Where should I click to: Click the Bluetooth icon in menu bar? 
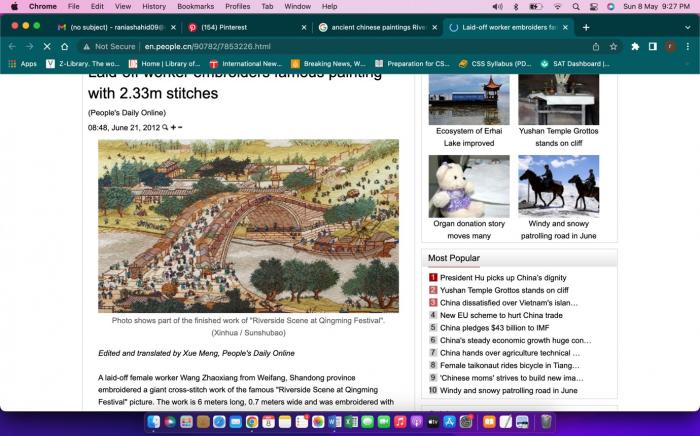tap(516, 6)
